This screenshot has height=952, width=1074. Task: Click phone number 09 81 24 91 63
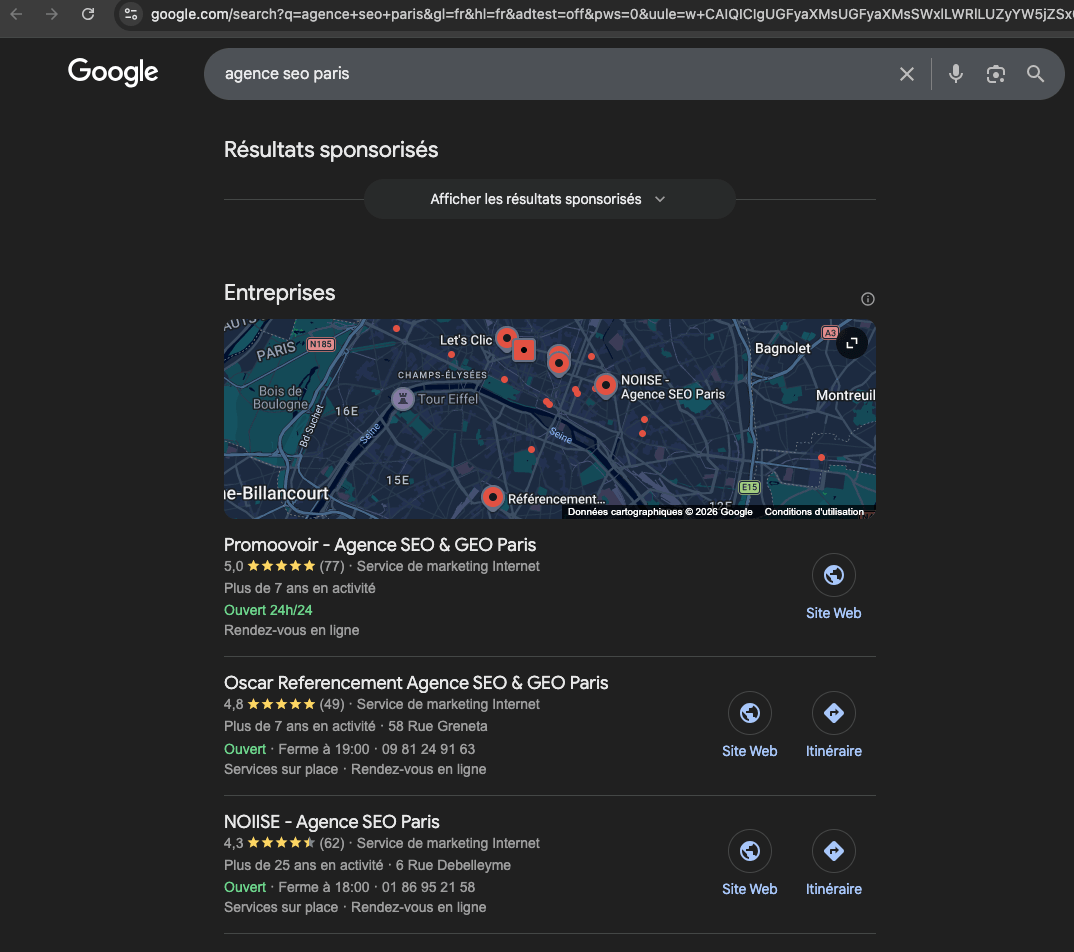tap(428, 749)
